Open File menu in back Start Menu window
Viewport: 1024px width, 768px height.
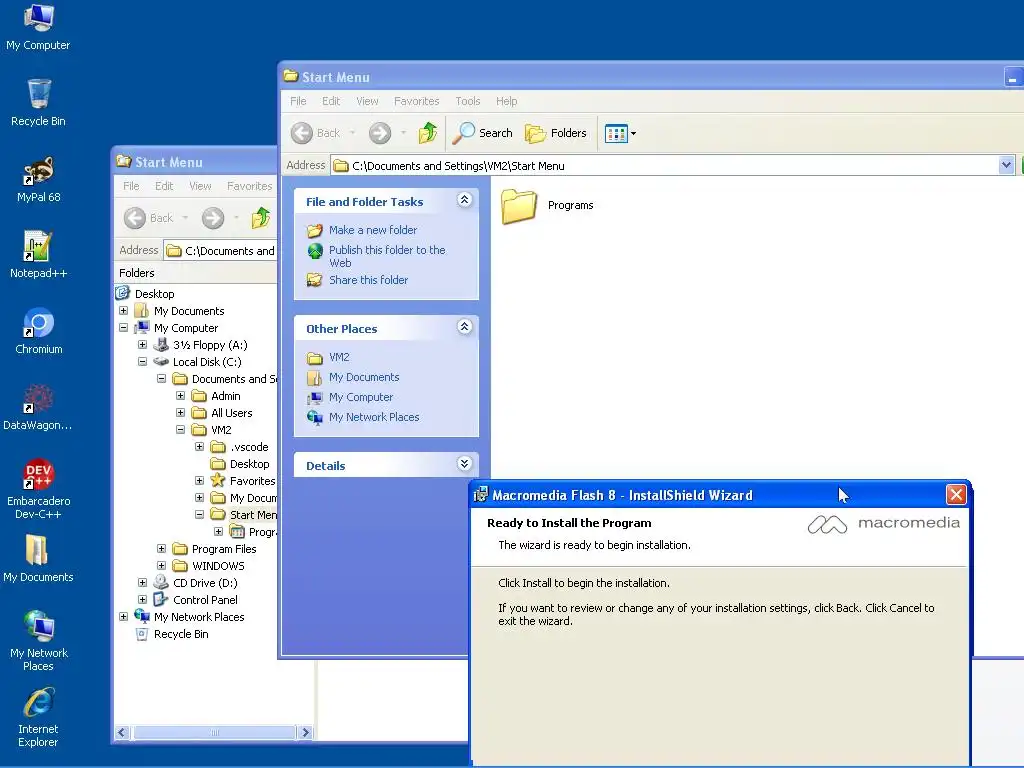tap(131, 186)
